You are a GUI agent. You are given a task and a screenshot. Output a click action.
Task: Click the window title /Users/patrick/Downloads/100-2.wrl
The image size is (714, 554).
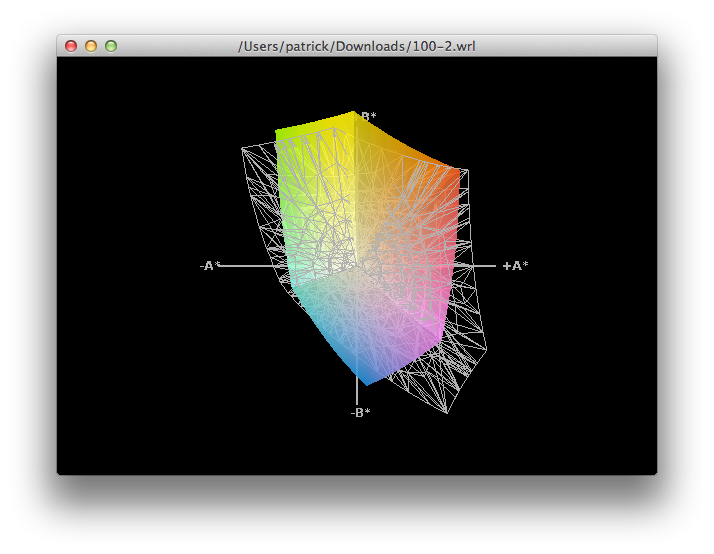coord(357,46)
